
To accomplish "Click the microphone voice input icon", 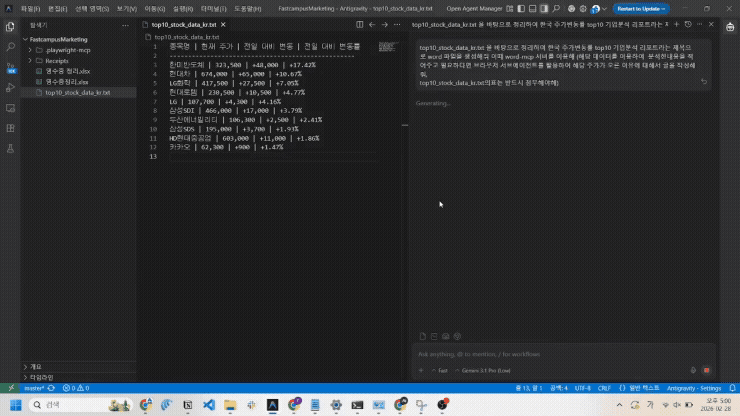I will 693,370.
